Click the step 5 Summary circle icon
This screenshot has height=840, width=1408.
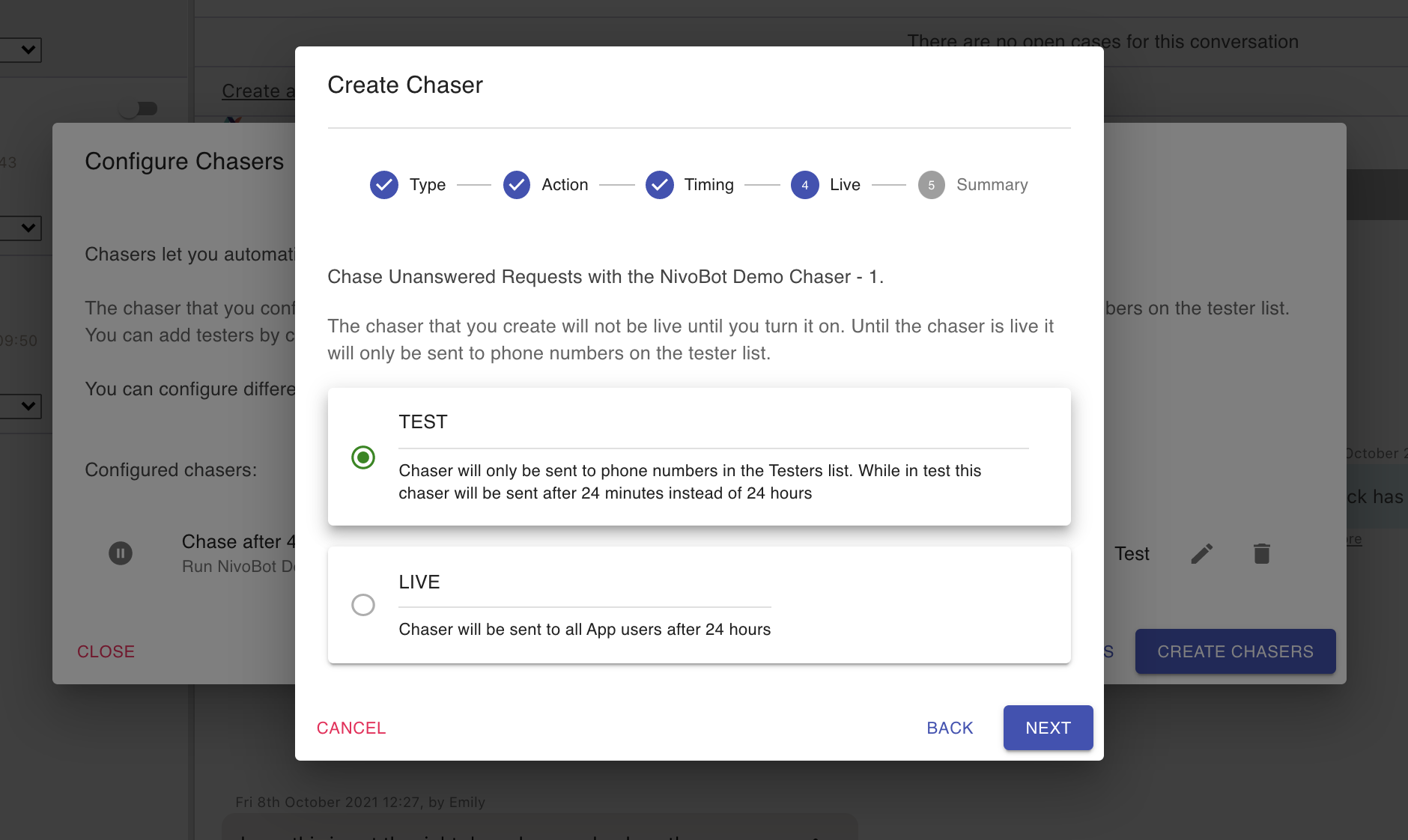(x=932, y=185)
